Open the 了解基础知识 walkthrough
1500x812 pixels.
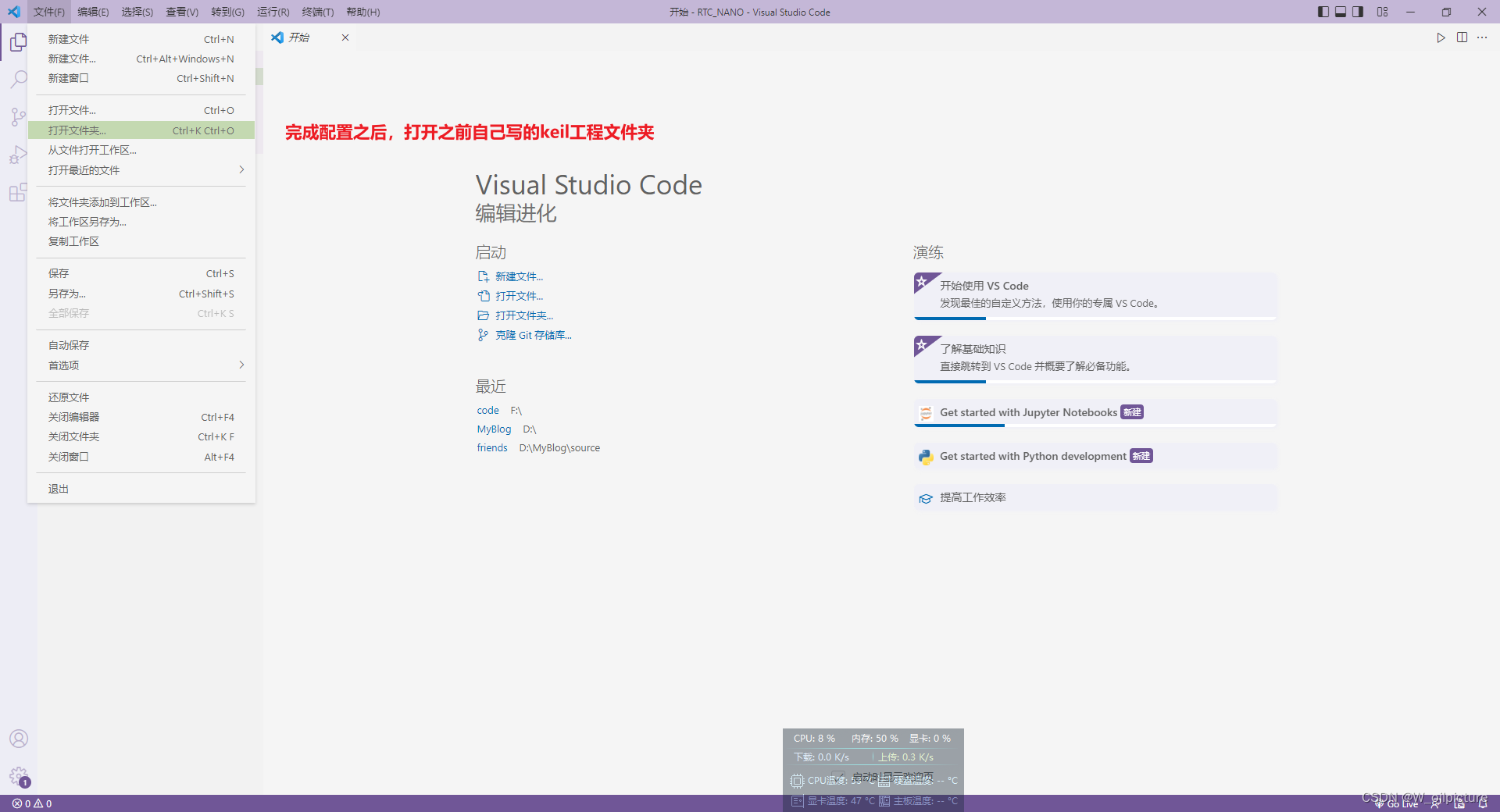(x=1095, y=358)
